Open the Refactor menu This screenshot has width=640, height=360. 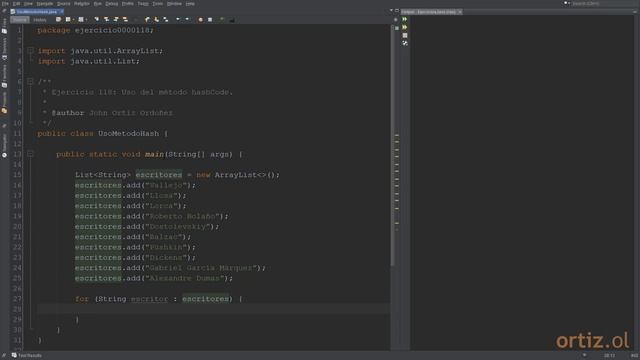[x=82, y=4]
